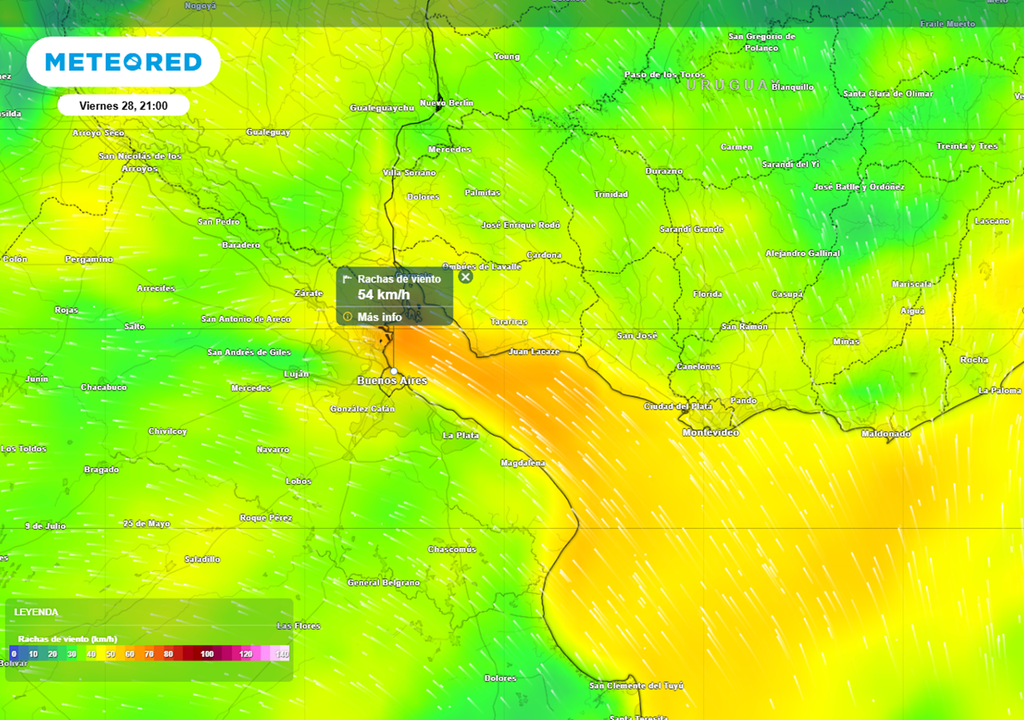This screenshot has height=720, width=1024.
Task: Click the white 140 km/h color swatch
Action: (x=281, y=654)
